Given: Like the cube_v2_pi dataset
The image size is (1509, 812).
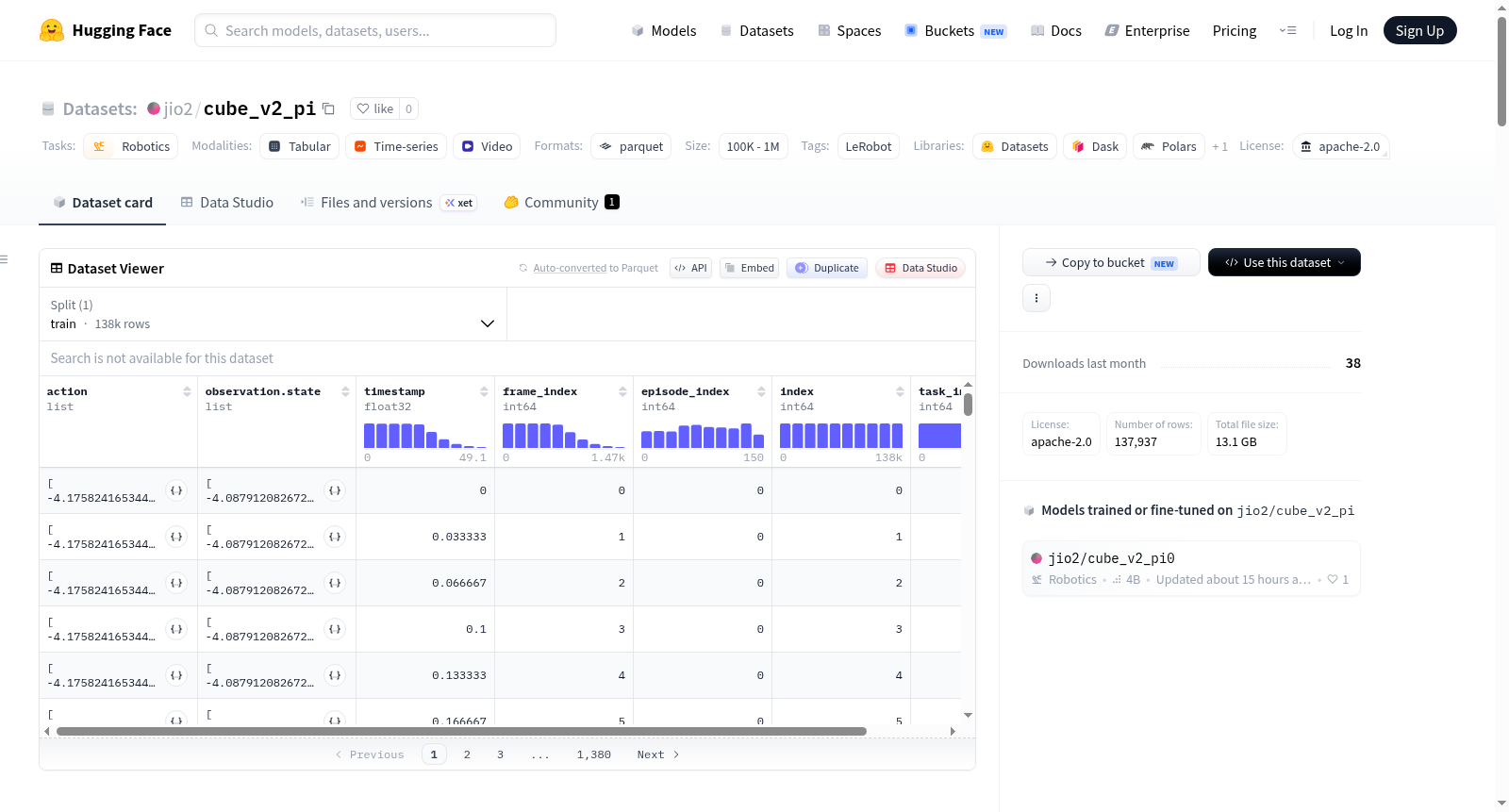Looking at the screenshot, I should coord(375,108).
